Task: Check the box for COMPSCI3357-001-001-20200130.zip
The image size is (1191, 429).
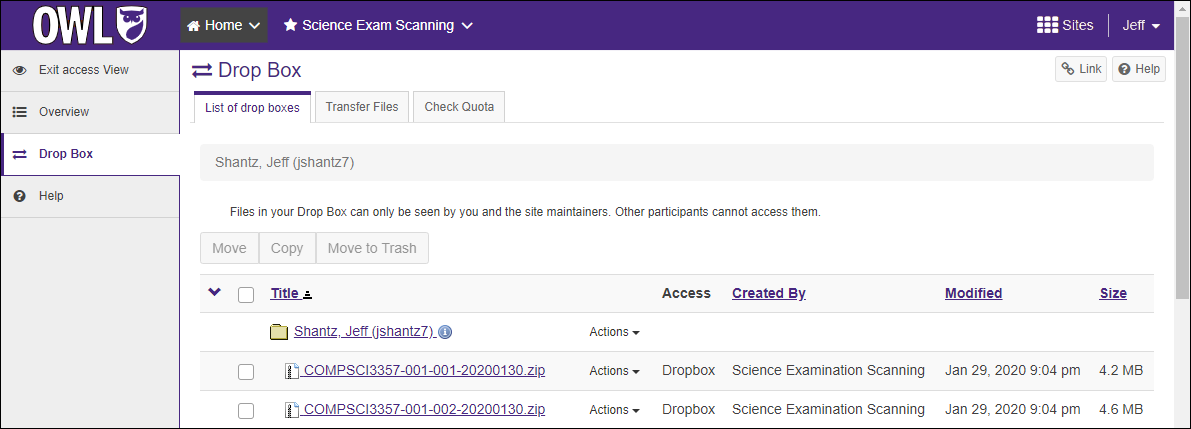Action: [x=246, y=372]
